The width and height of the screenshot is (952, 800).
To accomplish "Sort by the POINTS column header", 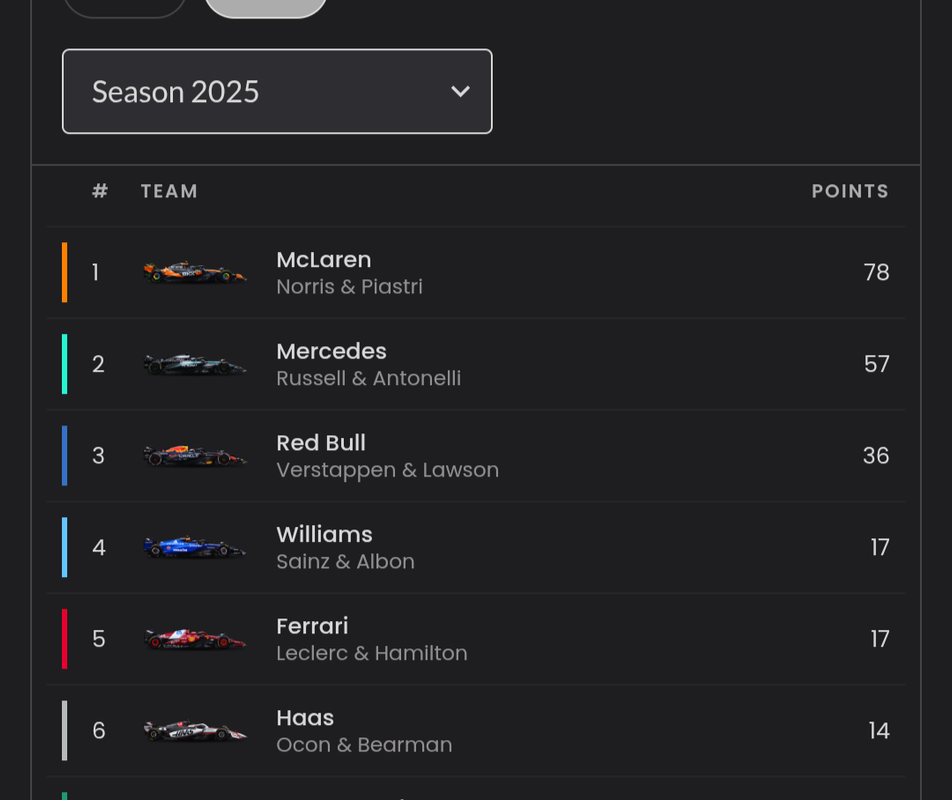I will coord(850,191).
